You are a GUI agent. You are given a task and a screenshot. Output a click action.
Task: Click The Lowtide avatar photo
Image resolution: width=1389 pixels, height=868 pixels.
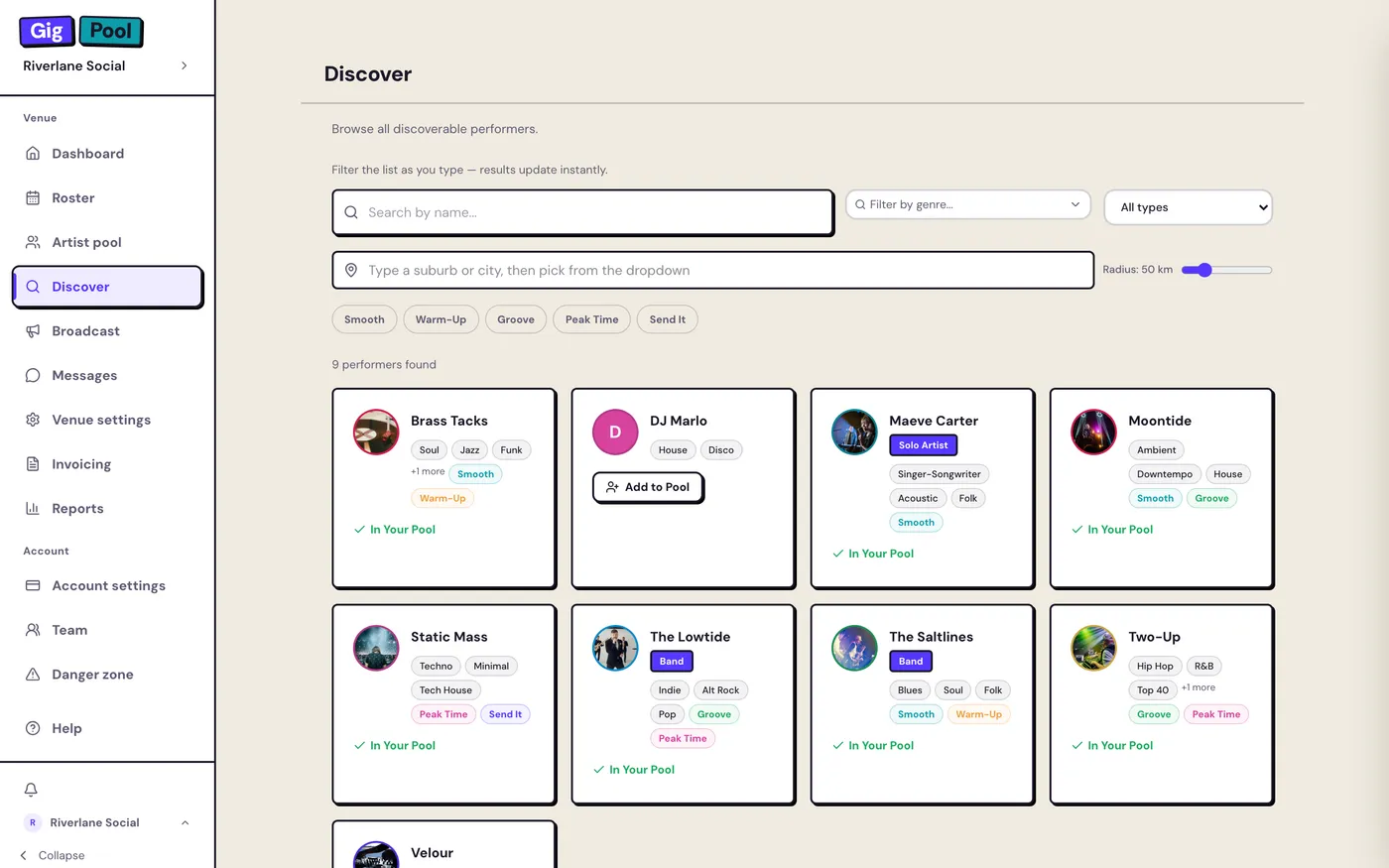pyautogui.click(x=615, y=649)
